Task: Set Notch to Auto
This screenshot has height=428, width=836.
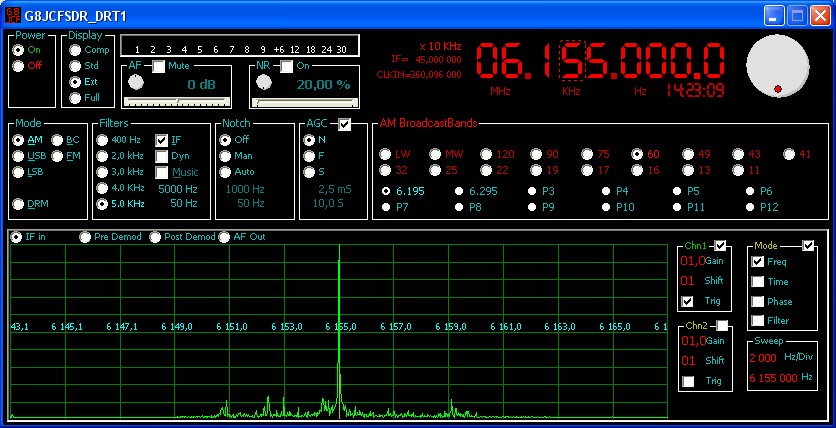Action: (226, 172)
